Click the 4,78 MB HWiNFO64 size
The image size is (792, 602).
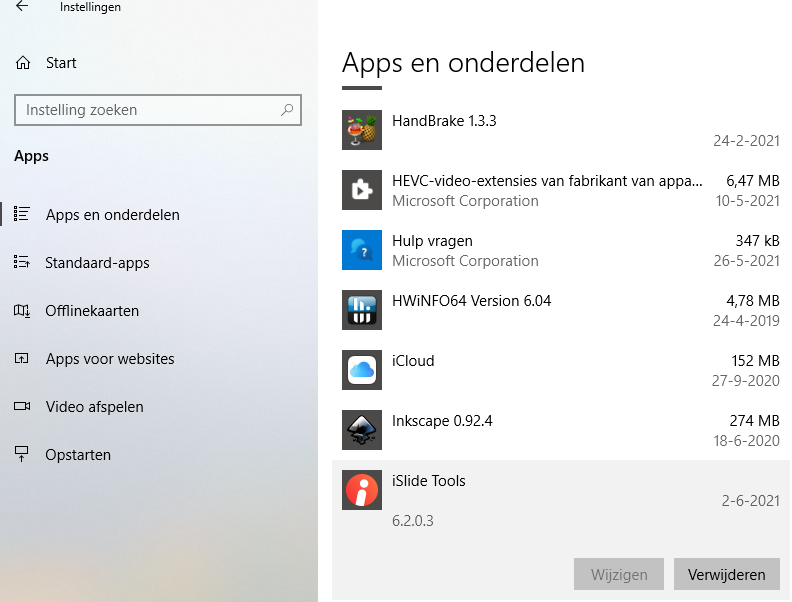(x=753, y=301)
